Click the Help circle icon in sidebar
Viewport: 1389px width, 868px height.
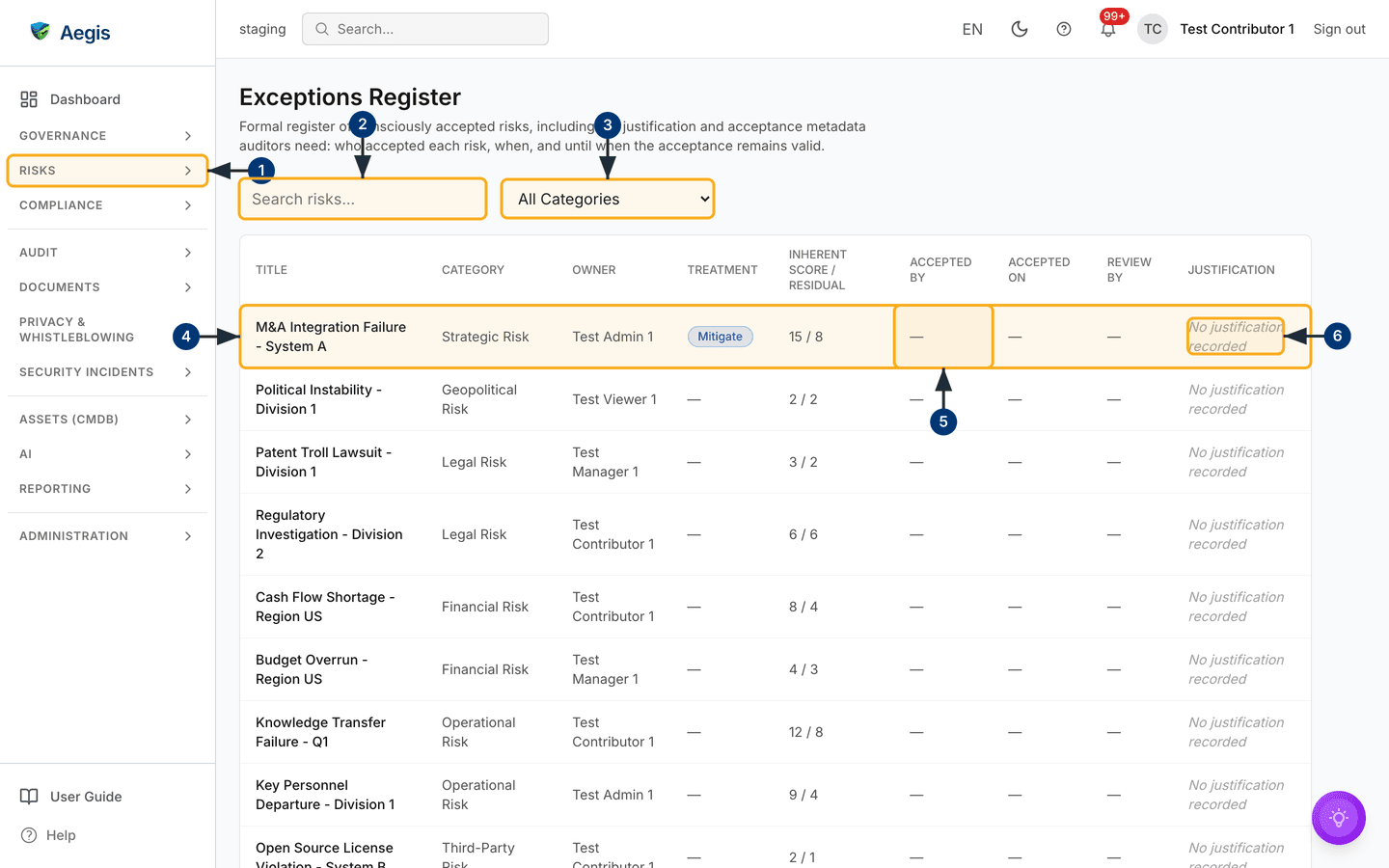point(29,835)
